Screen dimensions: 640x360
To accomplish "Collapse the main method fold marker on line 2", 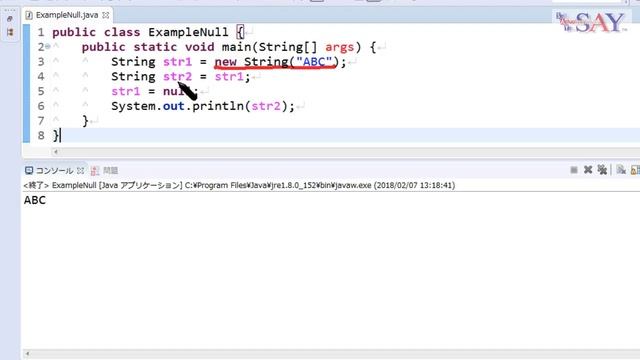I will pos(48,47).
